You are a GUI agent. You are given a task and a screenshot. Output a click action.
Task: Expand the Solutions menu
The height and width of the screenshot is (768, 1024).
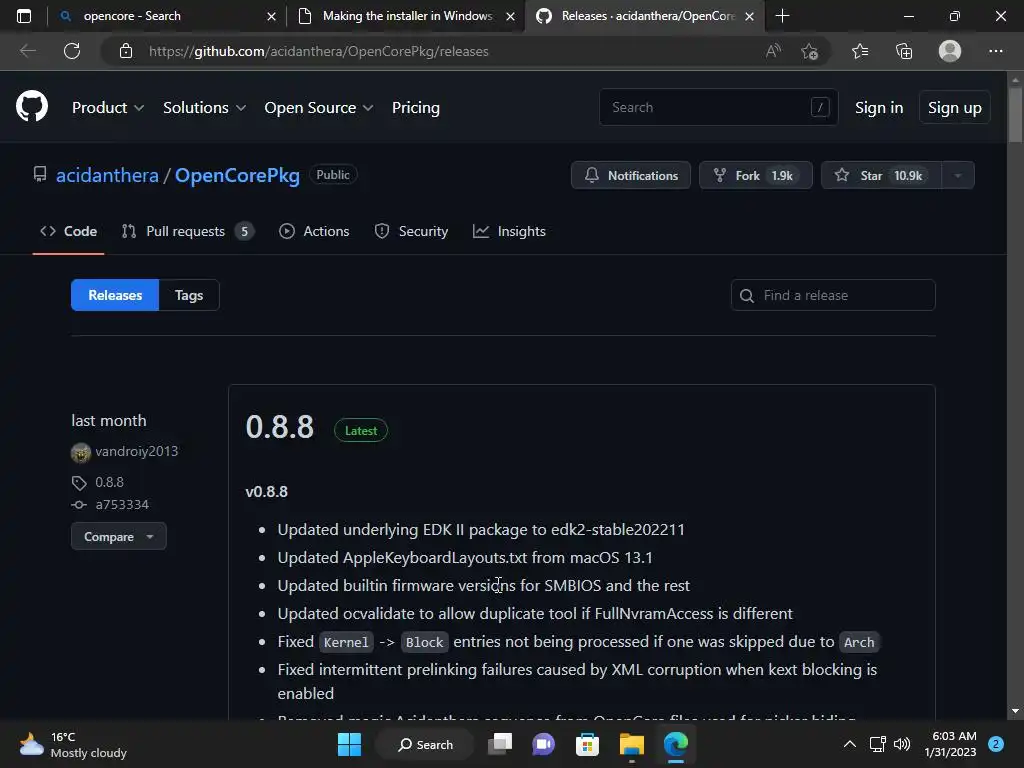204,108
